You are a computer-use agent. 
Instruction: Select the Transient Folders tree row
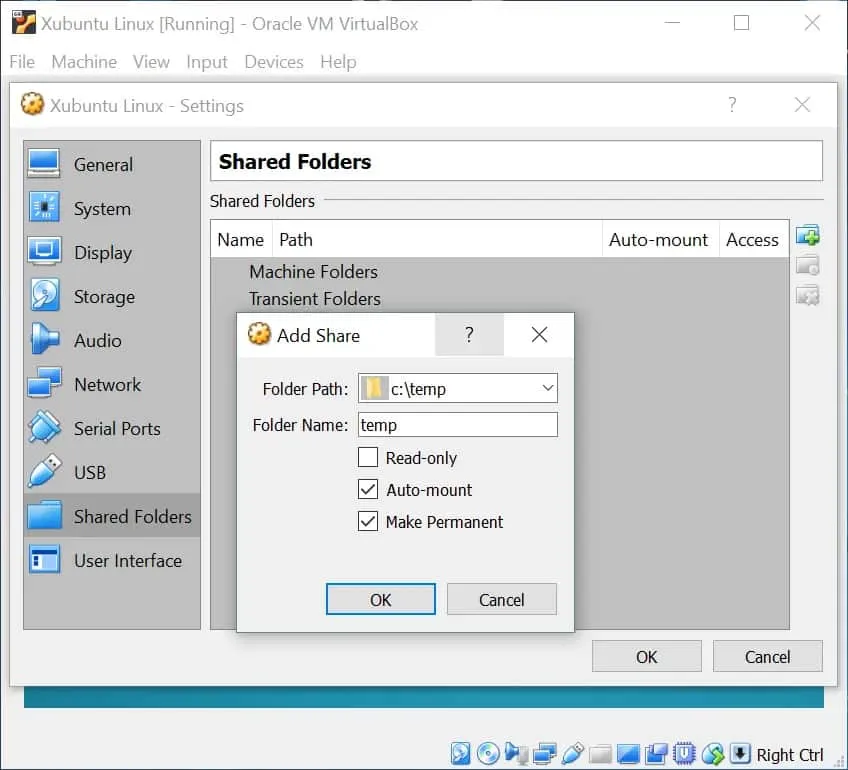314,299
